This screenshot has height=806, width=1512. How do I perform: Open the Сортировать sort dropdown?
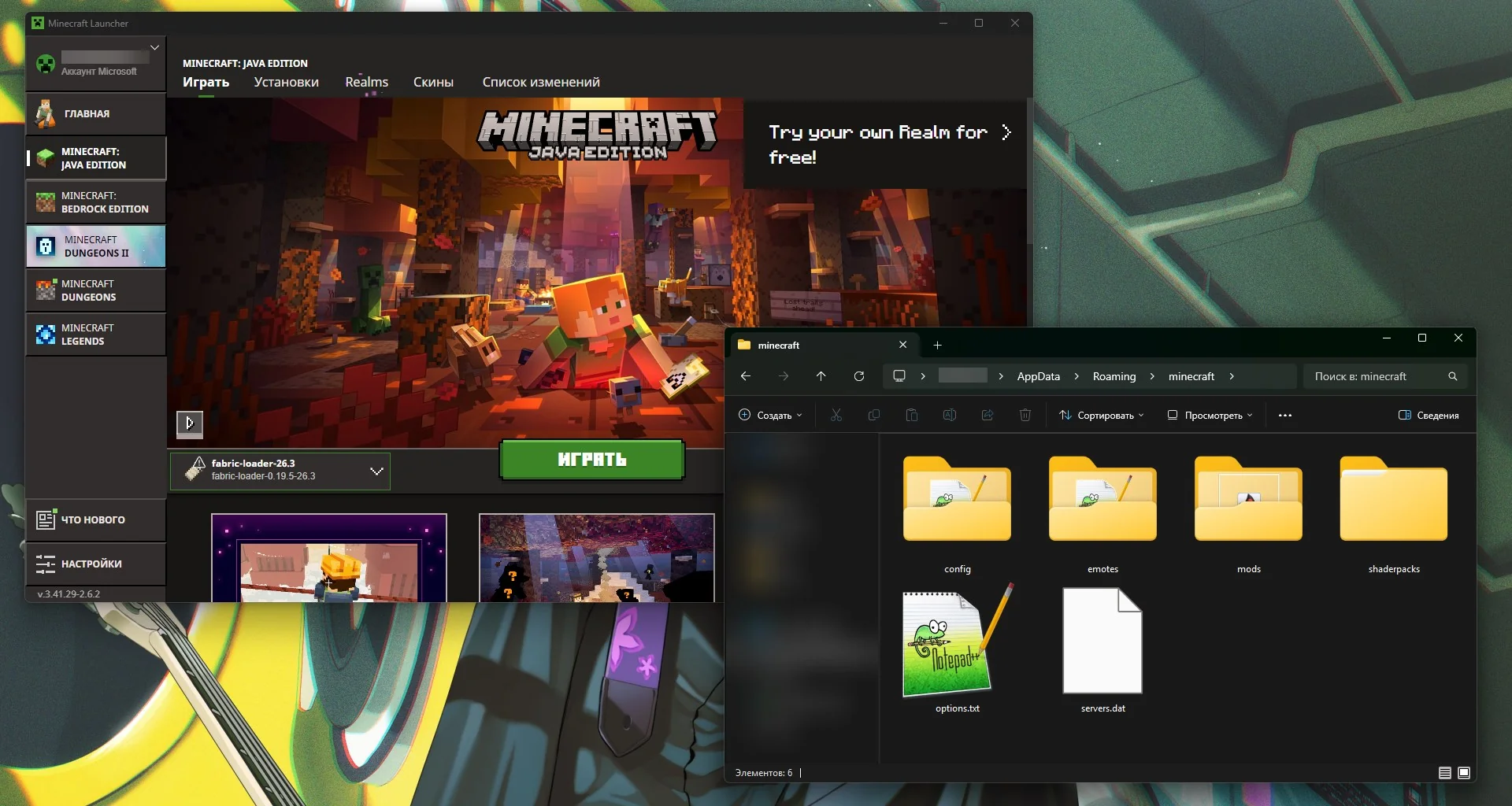[1101, 415]
